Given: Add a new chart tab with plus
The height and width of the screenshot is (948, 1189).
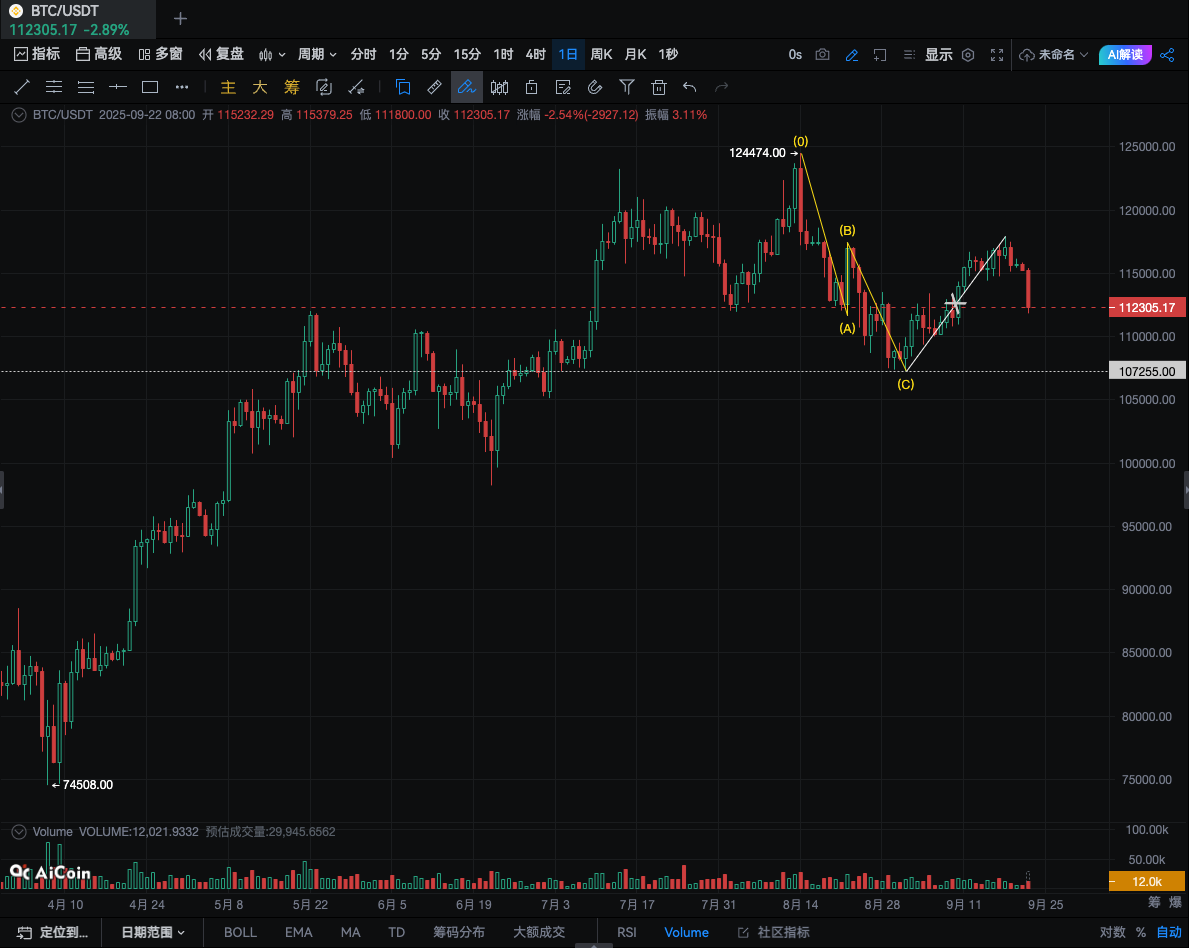Looking at the screenshot, I should click(x=180, y=18).
